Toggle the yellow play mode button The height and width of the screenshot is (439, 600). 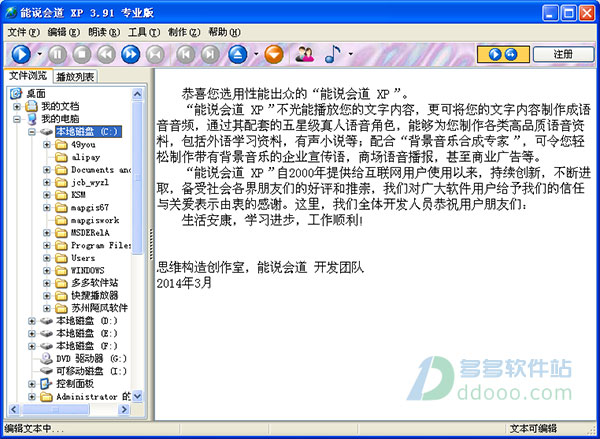pos(503,54)
